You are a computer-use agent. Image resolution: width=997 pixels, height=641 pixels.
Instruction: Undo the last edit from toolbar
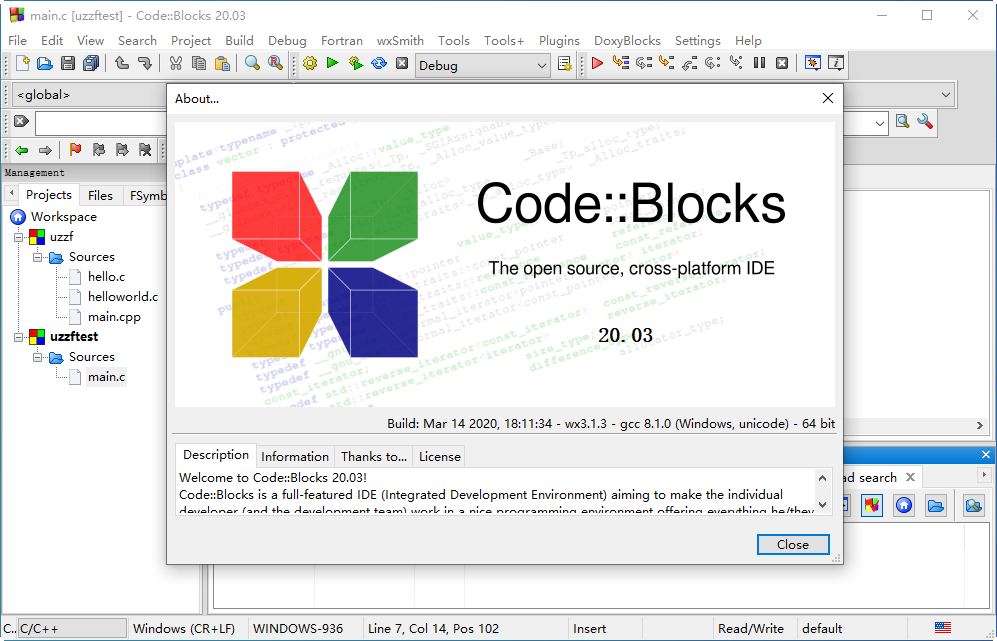[121, 63]
